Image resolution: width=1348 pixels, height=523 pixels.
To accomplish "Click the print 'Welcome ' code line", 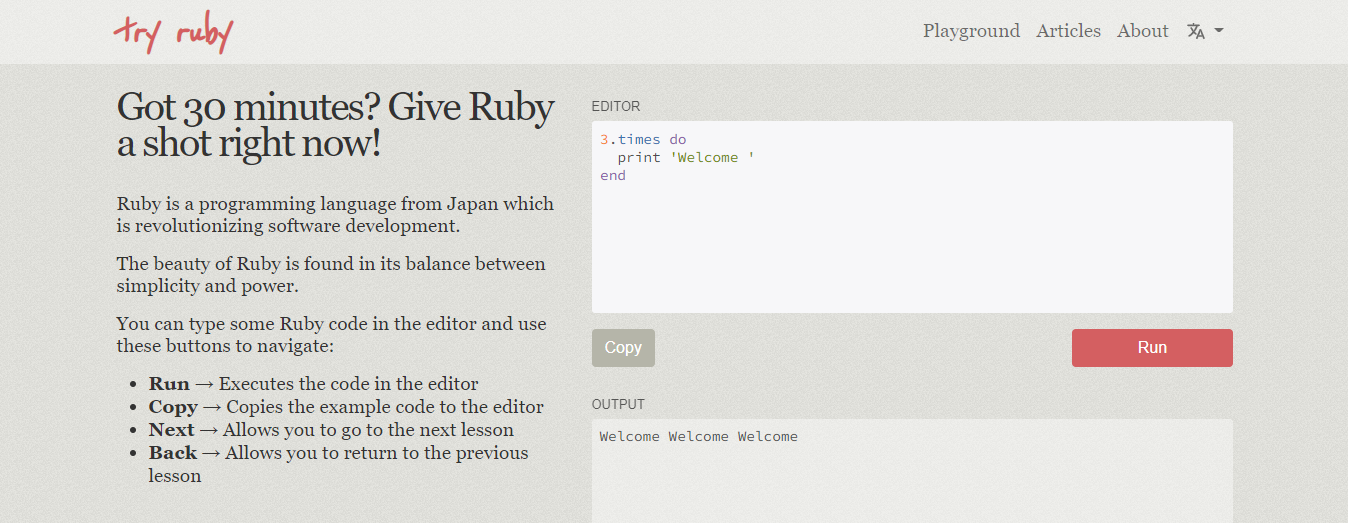I will (x=685, y=157).
